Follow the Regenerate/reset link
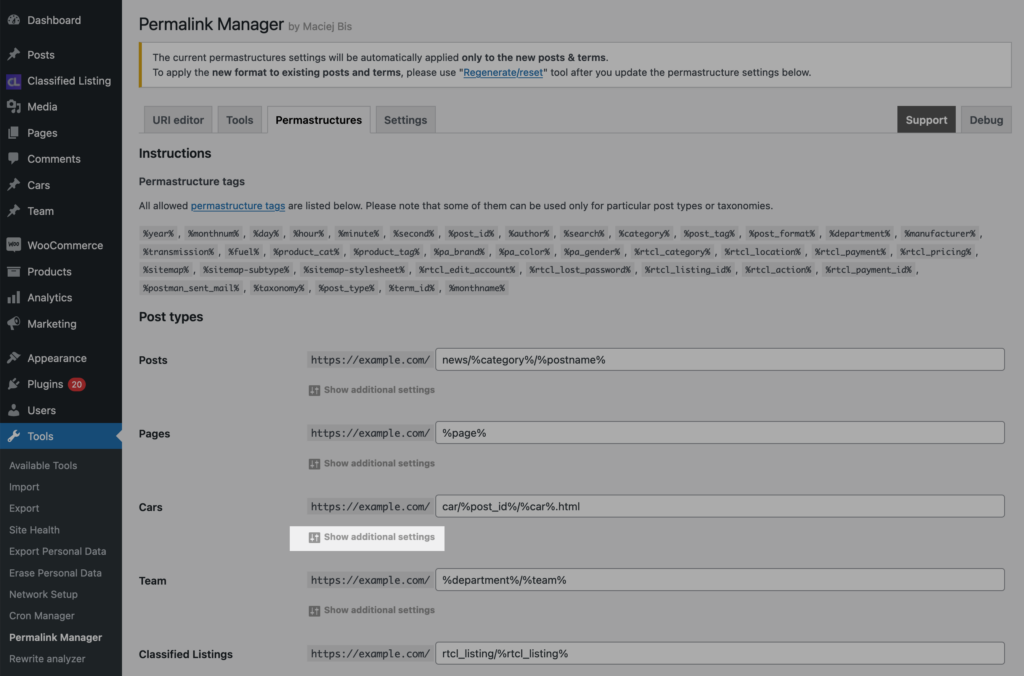Screen dimensions: 1024x676 [503, 72]
